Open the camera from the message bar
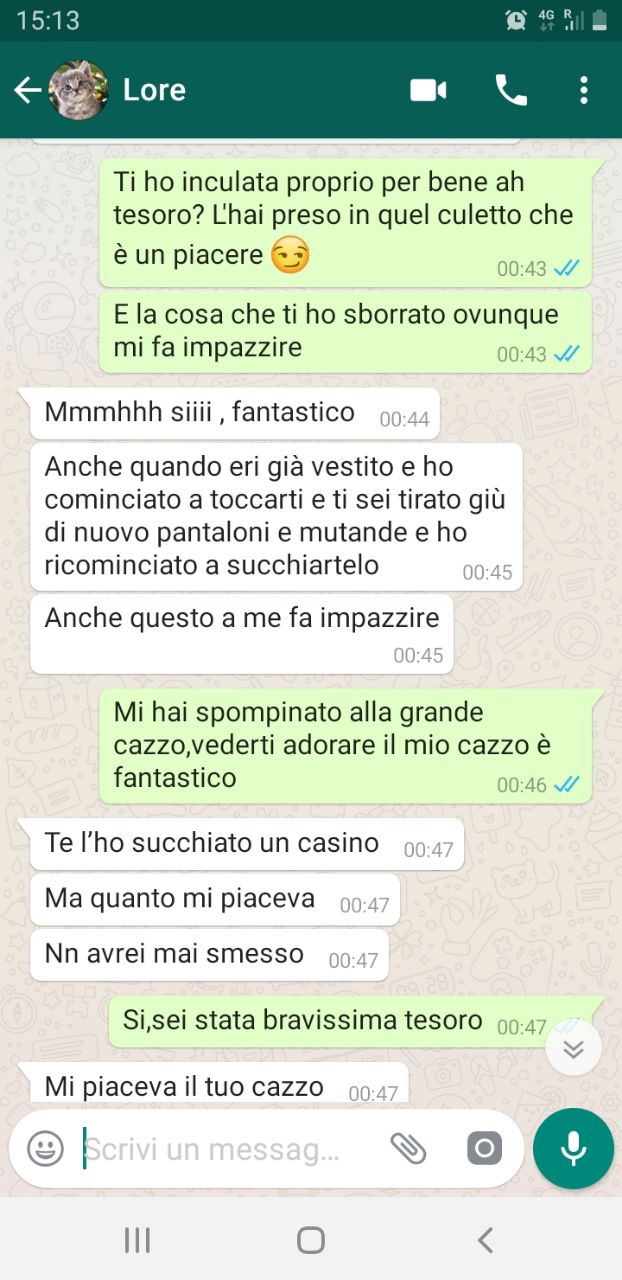The height and width of the screenshot is (1280, 622). coord(484,1148)
